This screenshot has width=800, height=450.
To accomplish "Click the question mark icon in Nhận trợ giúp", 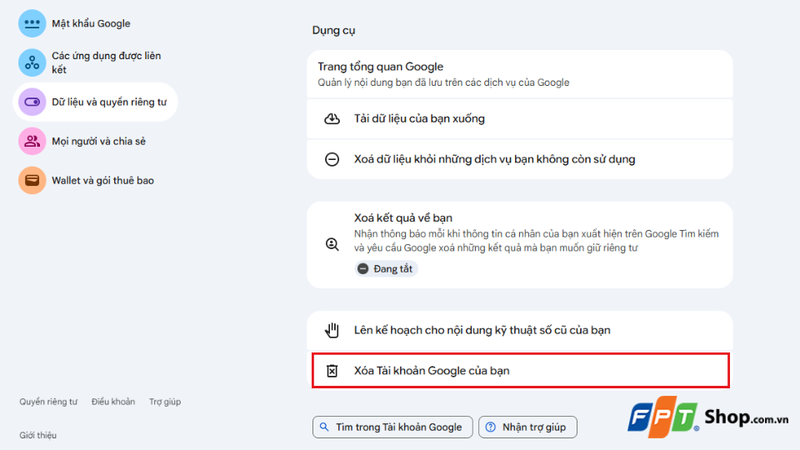I will 490,427.
